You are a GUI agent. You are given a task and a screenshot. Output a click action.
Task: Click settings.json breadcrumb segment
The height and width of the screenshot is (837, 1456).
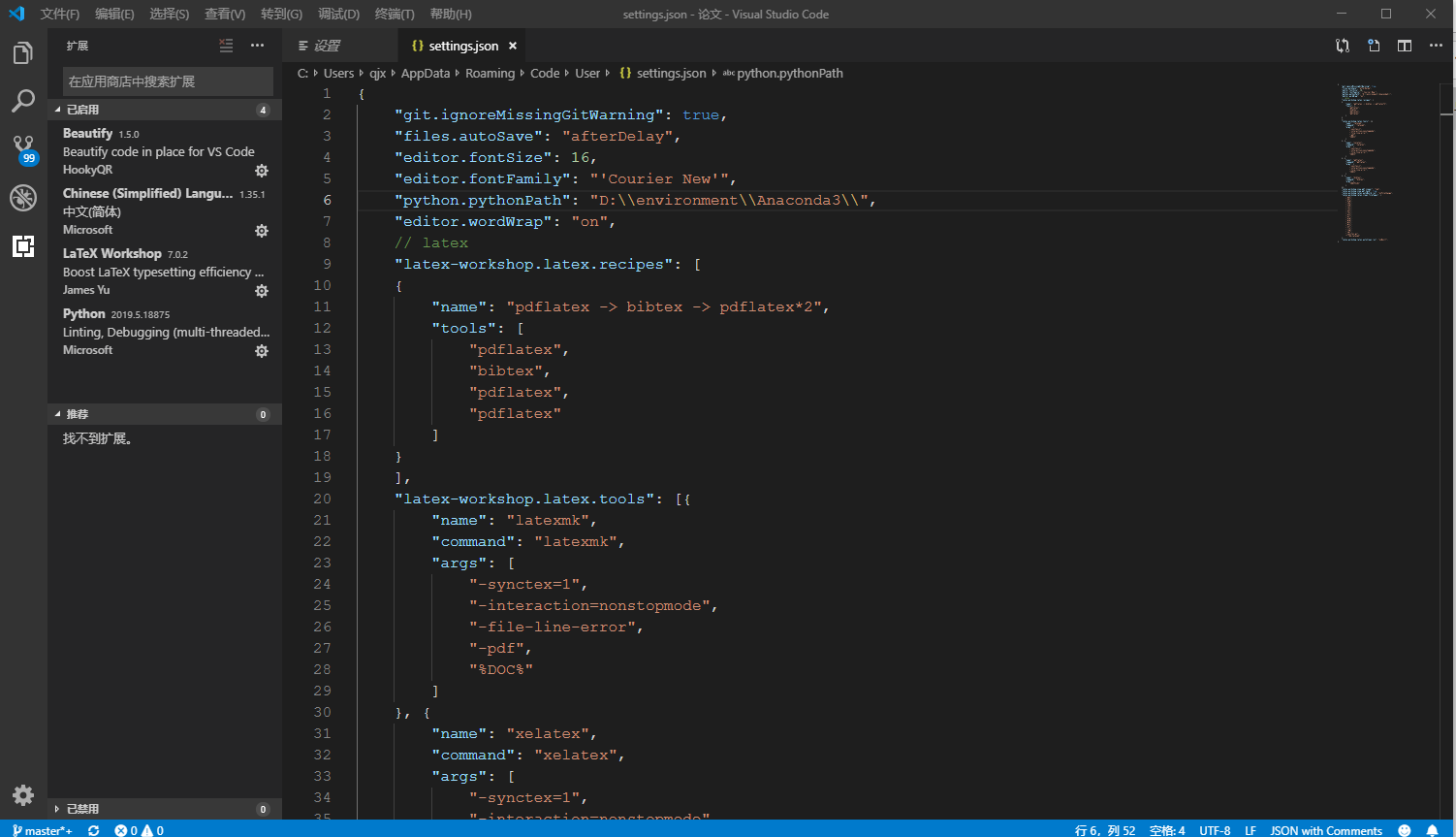coord(663,73)
